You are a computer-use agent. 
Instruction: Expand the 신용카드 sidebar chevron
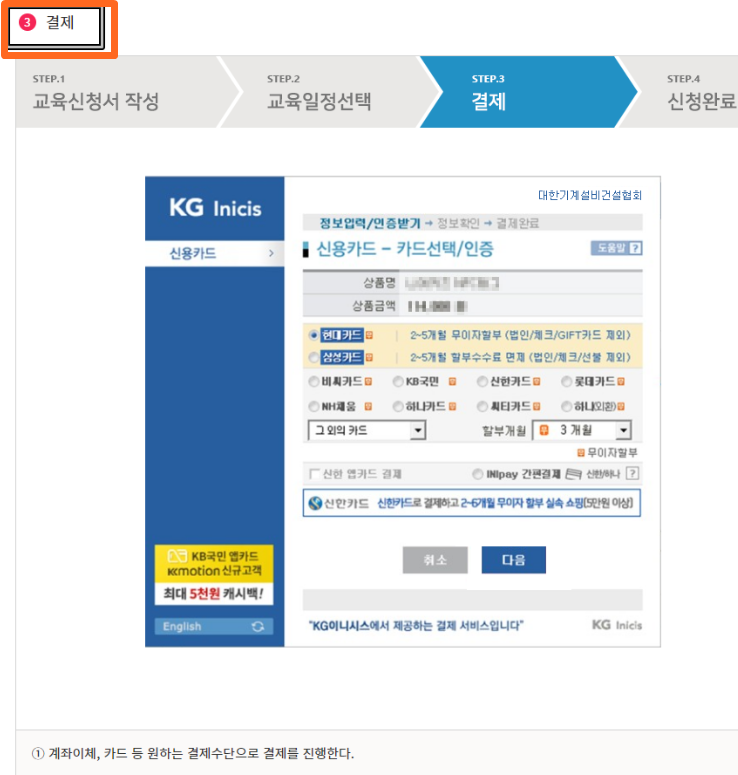[271, 253]
